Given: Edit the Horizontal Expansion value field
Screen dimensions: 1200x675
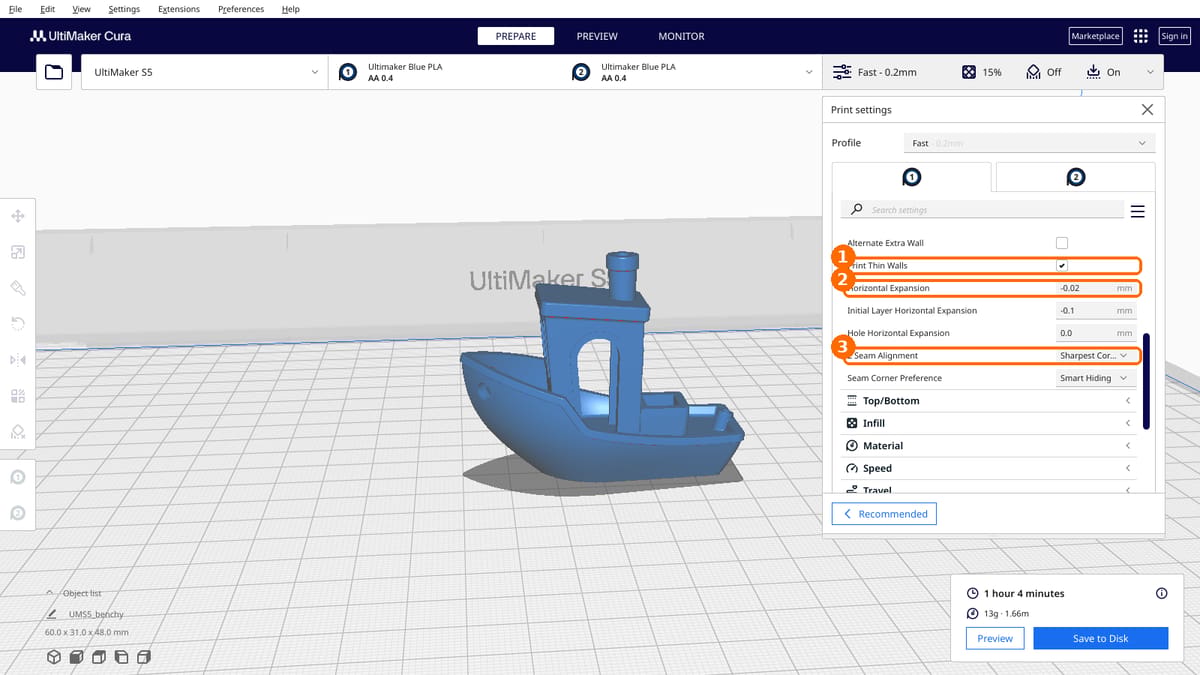Looking at the screenshot, I should (1095, 288).
